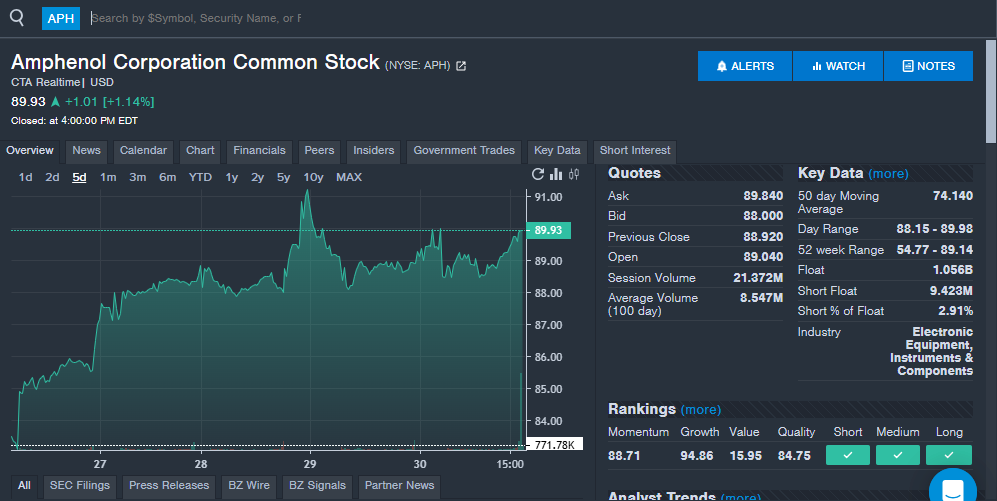Switch to the News tab

[x=86, y=151]
